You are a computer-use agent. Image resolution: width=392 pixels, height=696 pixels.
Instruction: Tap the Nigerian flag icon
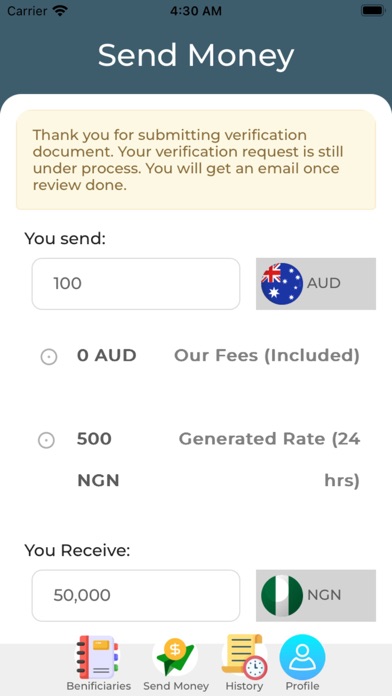pos(282,595)
